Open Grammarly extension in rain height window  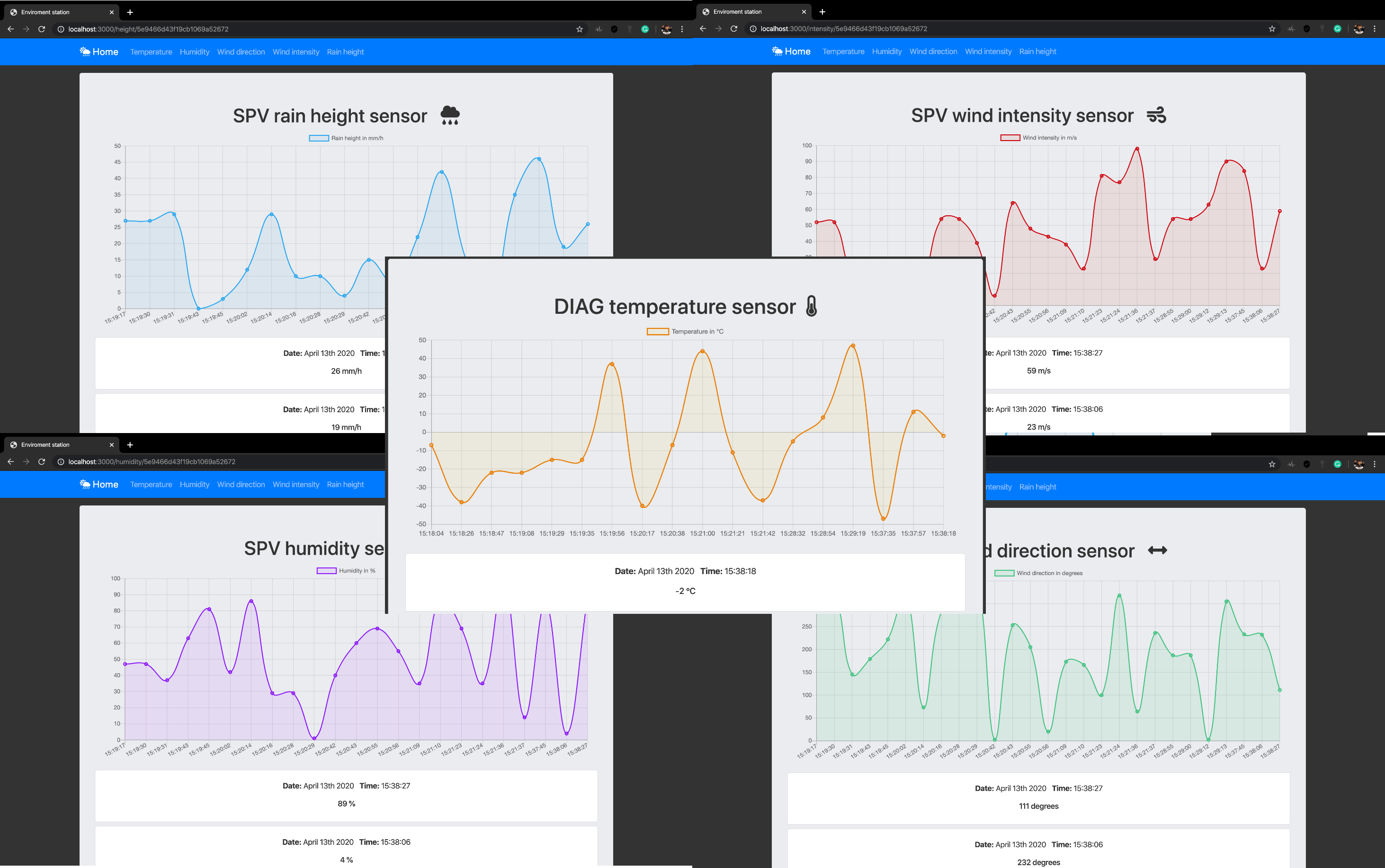[x=645, y=29]
